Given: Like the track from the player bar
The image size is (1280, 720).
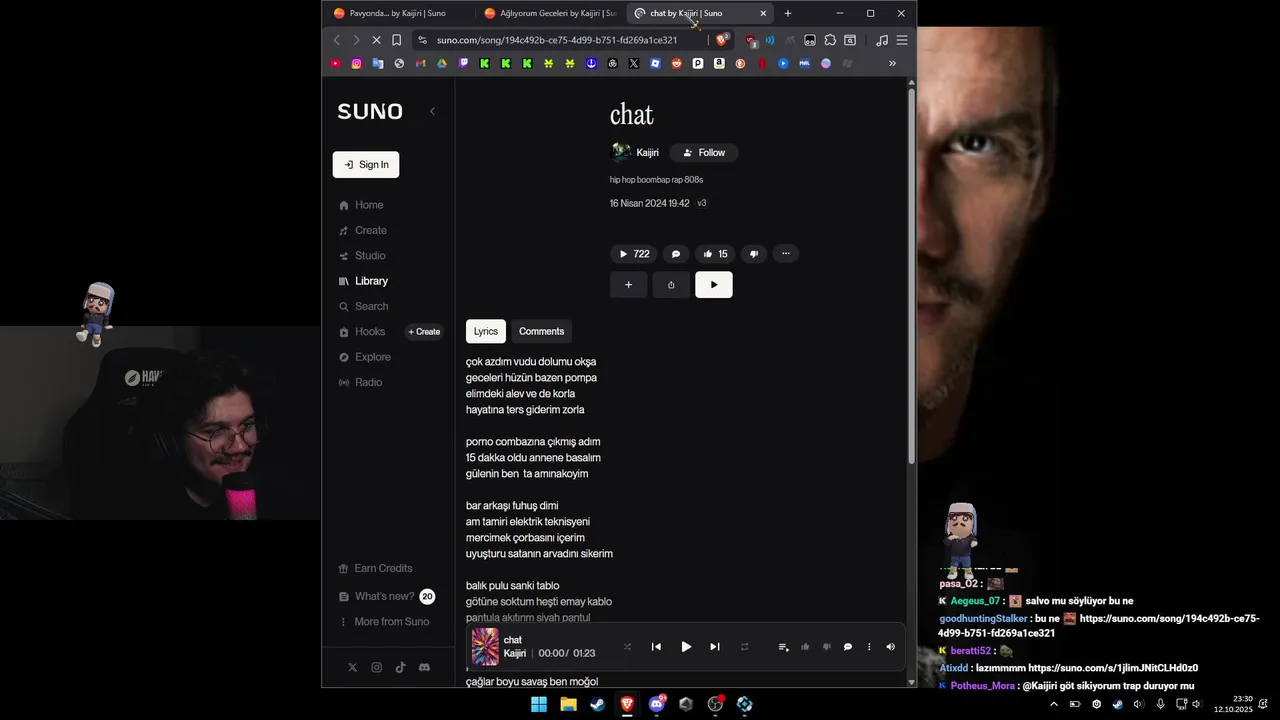Looking at the screenshot, I should pos(805,647).
